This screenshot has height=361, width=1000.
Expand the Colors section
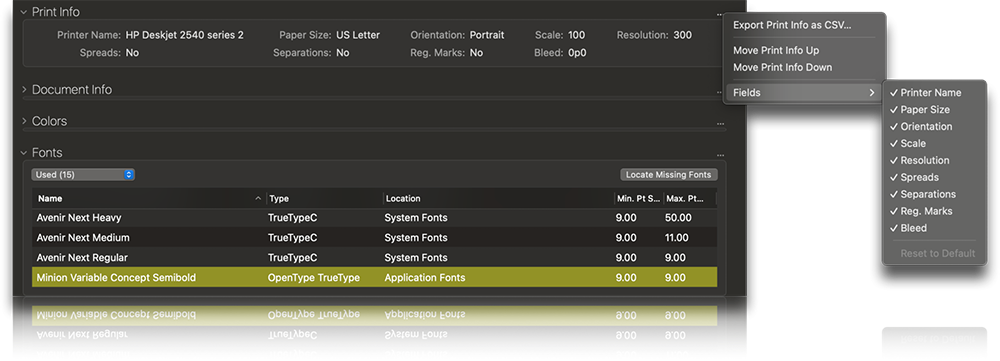pyautogui.click(x=24, y=121)
